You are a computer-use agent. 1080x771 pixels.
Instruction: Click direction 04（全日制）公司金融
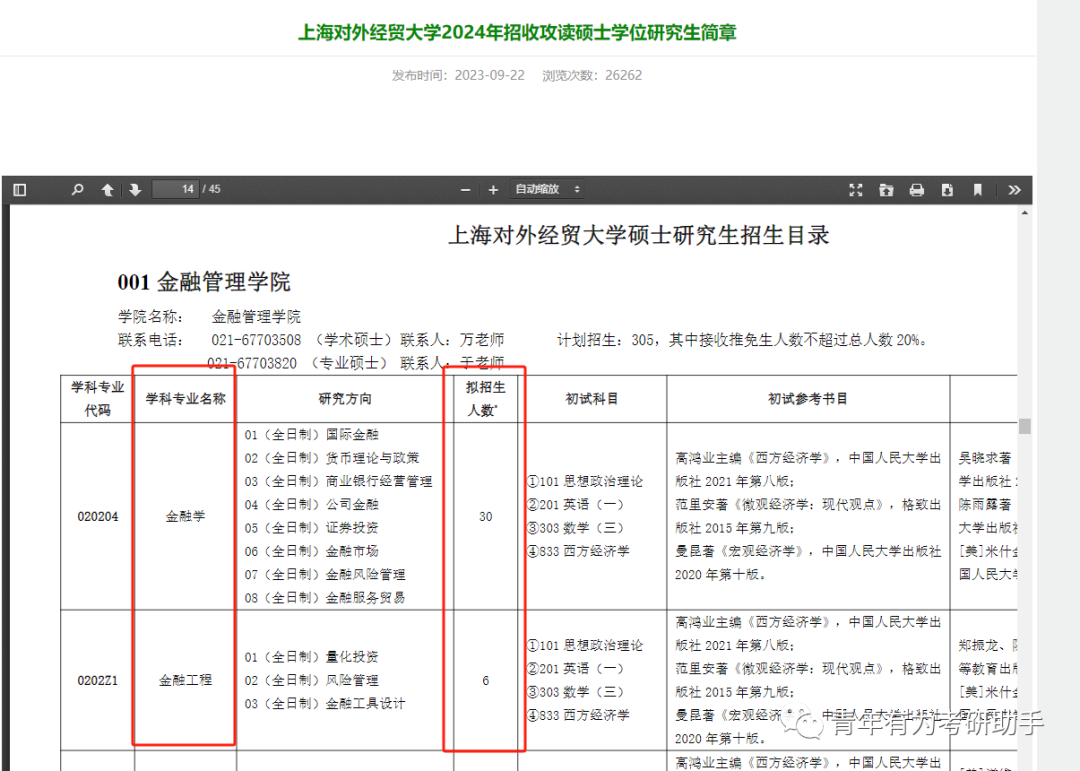[311, 505]
